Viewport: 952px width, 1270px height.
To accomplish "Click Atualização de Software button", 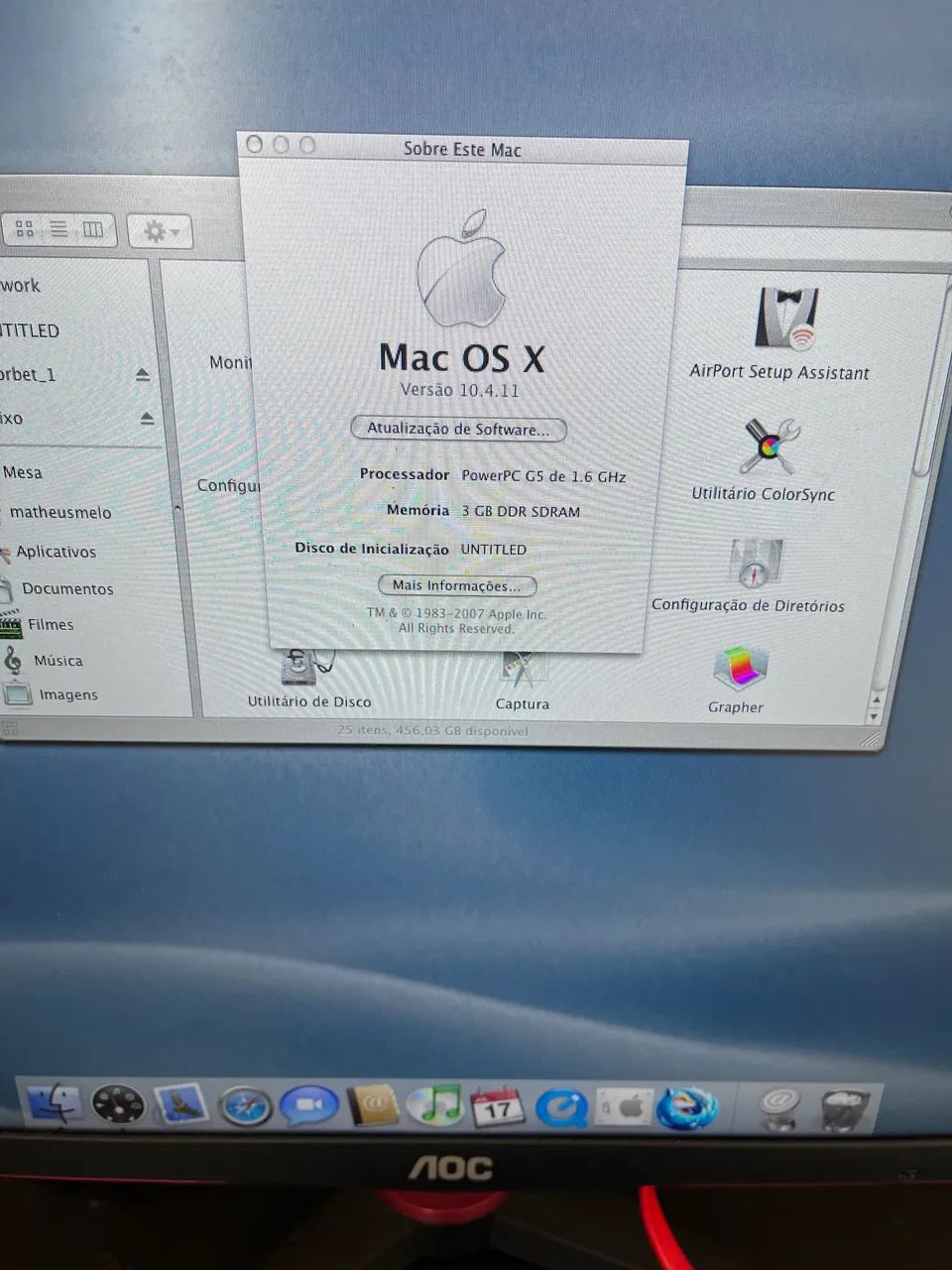I will [457, 429].
